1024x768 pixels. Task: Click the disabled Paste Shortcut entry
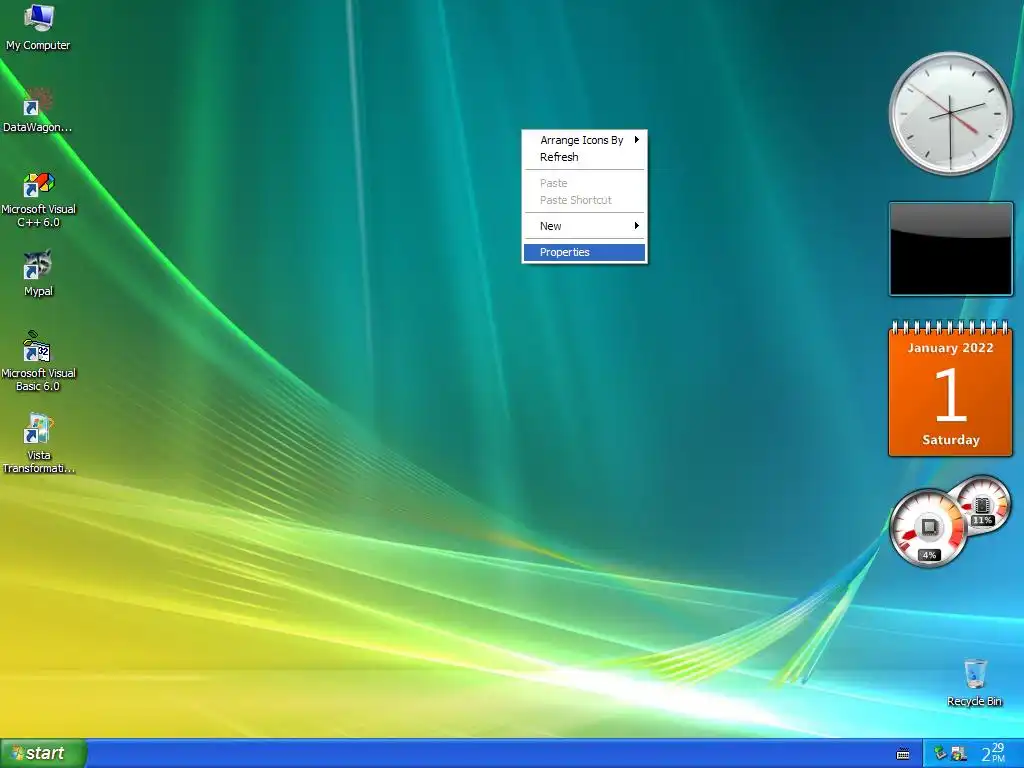pyautogui.click(x=584, y=200)
